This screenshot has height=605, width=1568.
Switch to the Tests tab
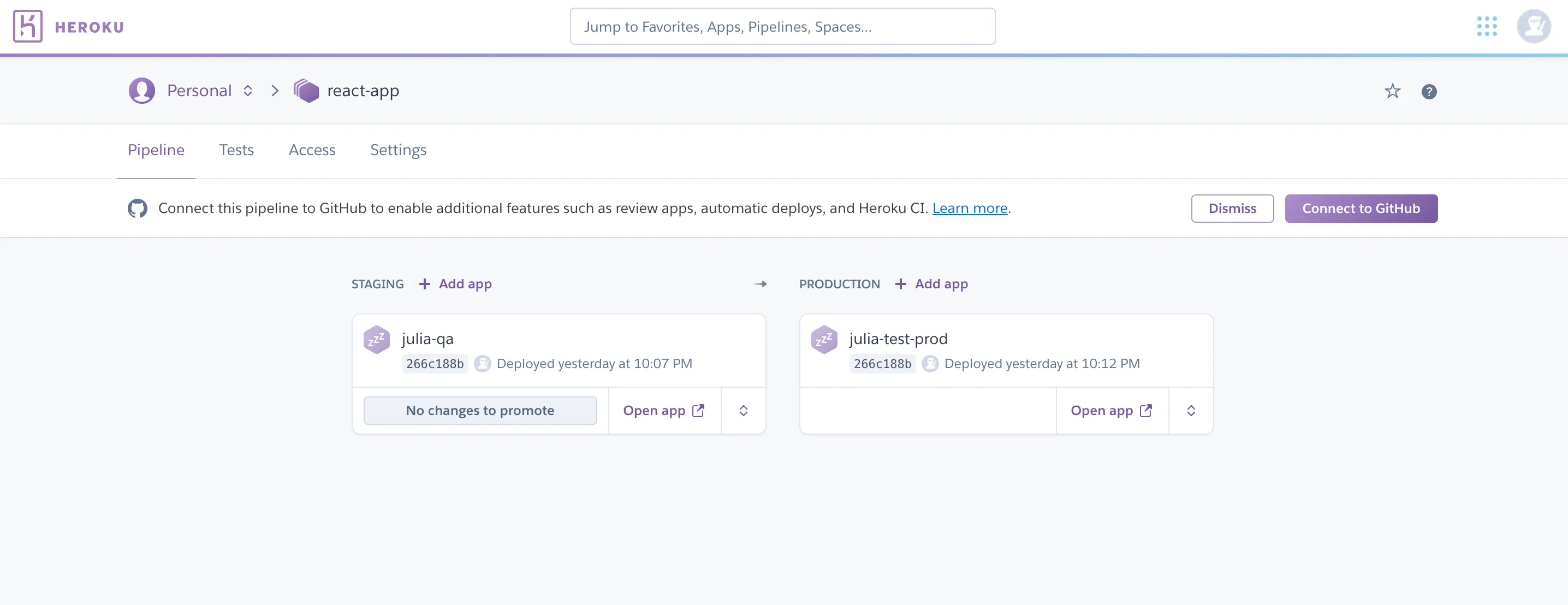[x=236, y=150]
